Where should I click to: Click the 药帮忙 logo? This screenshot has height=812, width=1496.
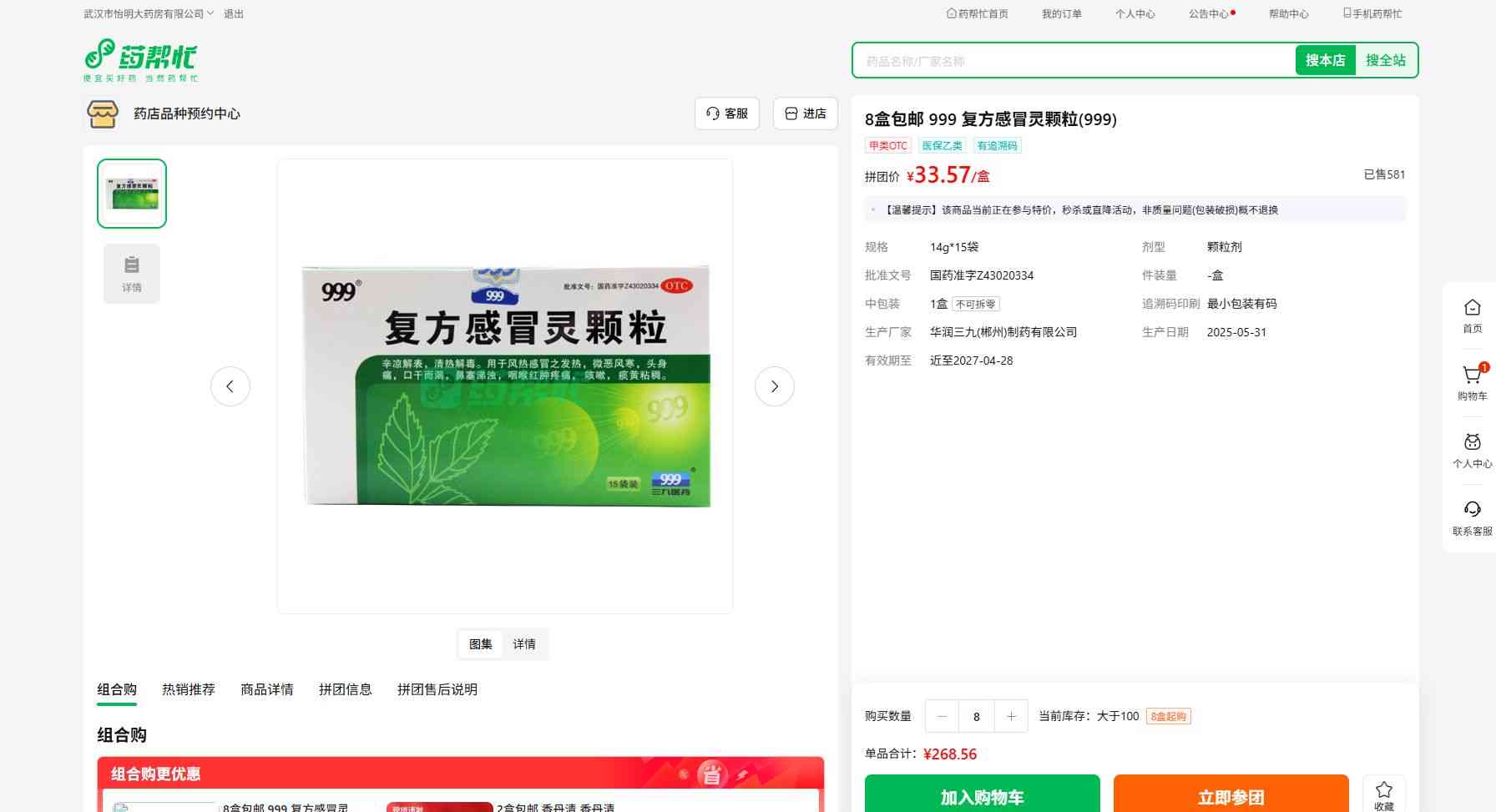(x=140, y=59)
